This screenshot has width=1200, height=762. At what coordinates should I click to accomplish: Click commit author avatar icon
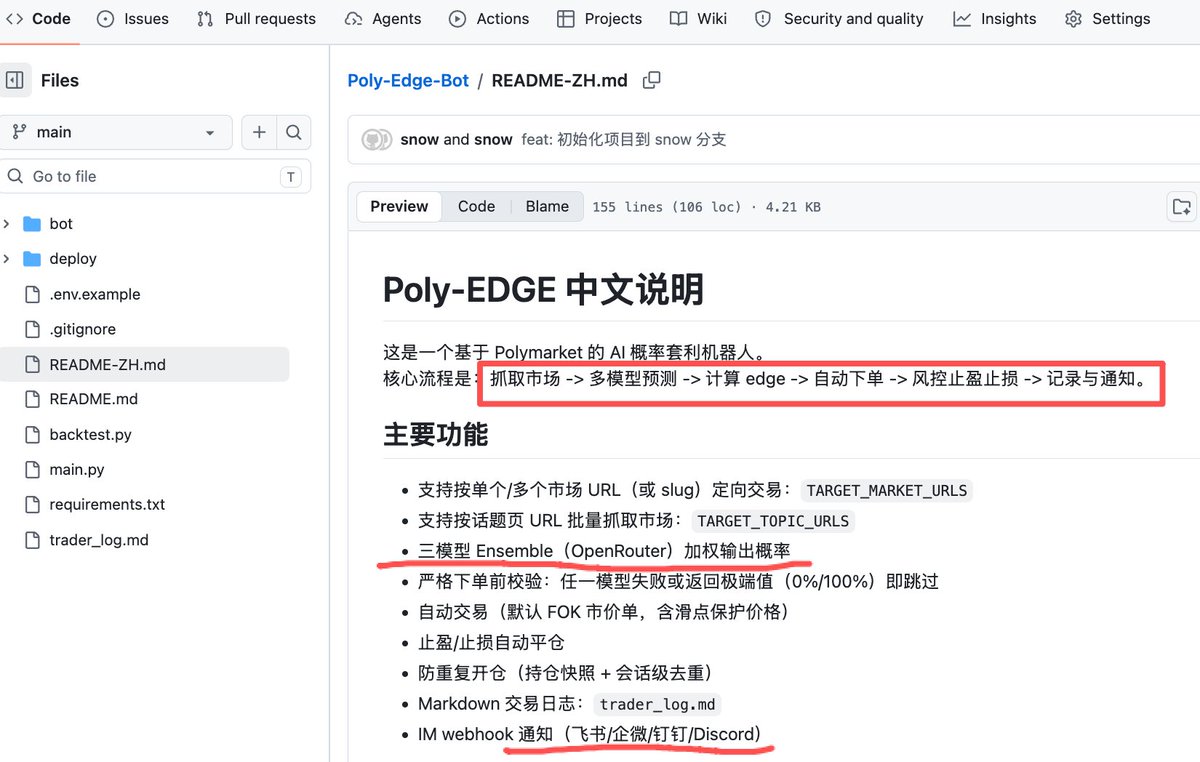point(376,139)
